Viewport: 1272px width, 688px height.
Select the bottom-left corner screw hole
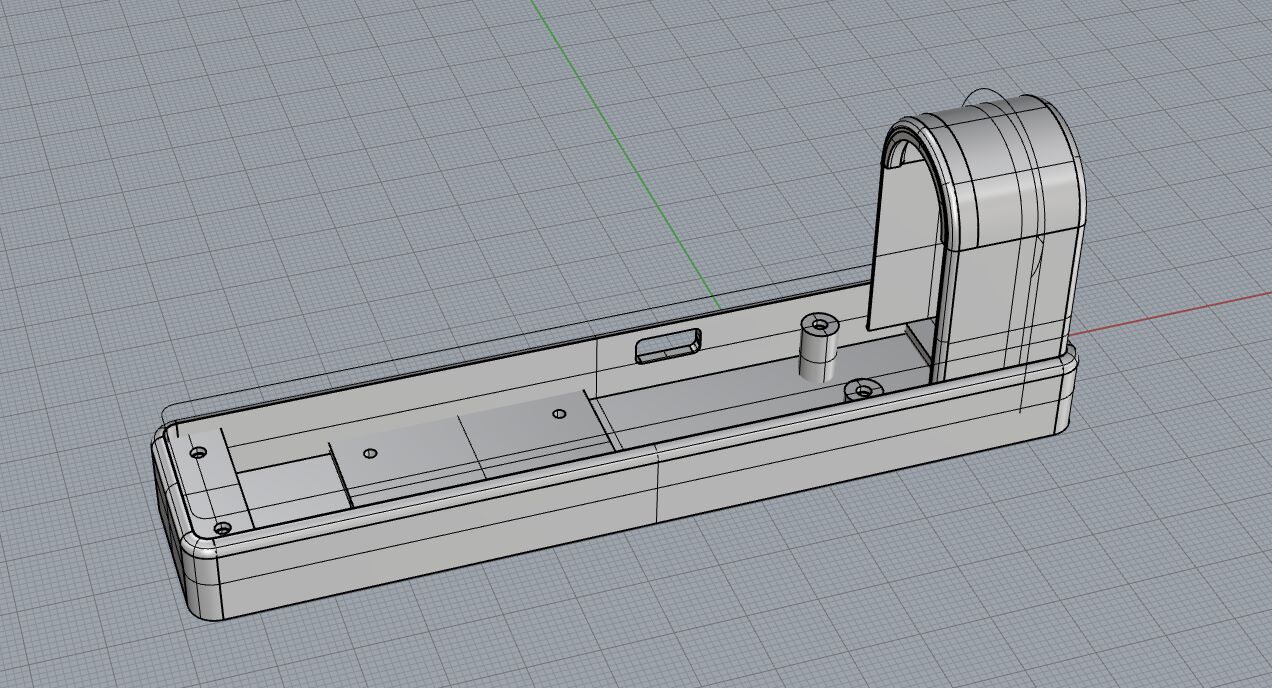[x=222, y=527]
